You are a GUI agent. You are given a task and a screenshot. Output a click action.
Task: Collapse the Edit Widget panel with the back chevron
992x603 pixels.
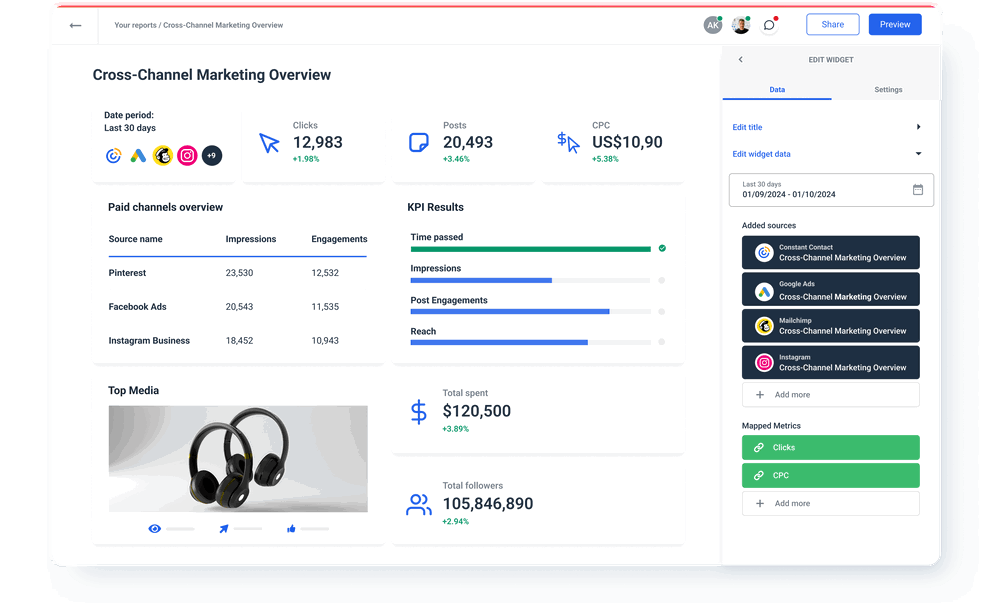pyautogui.click(x=741, y=59)
